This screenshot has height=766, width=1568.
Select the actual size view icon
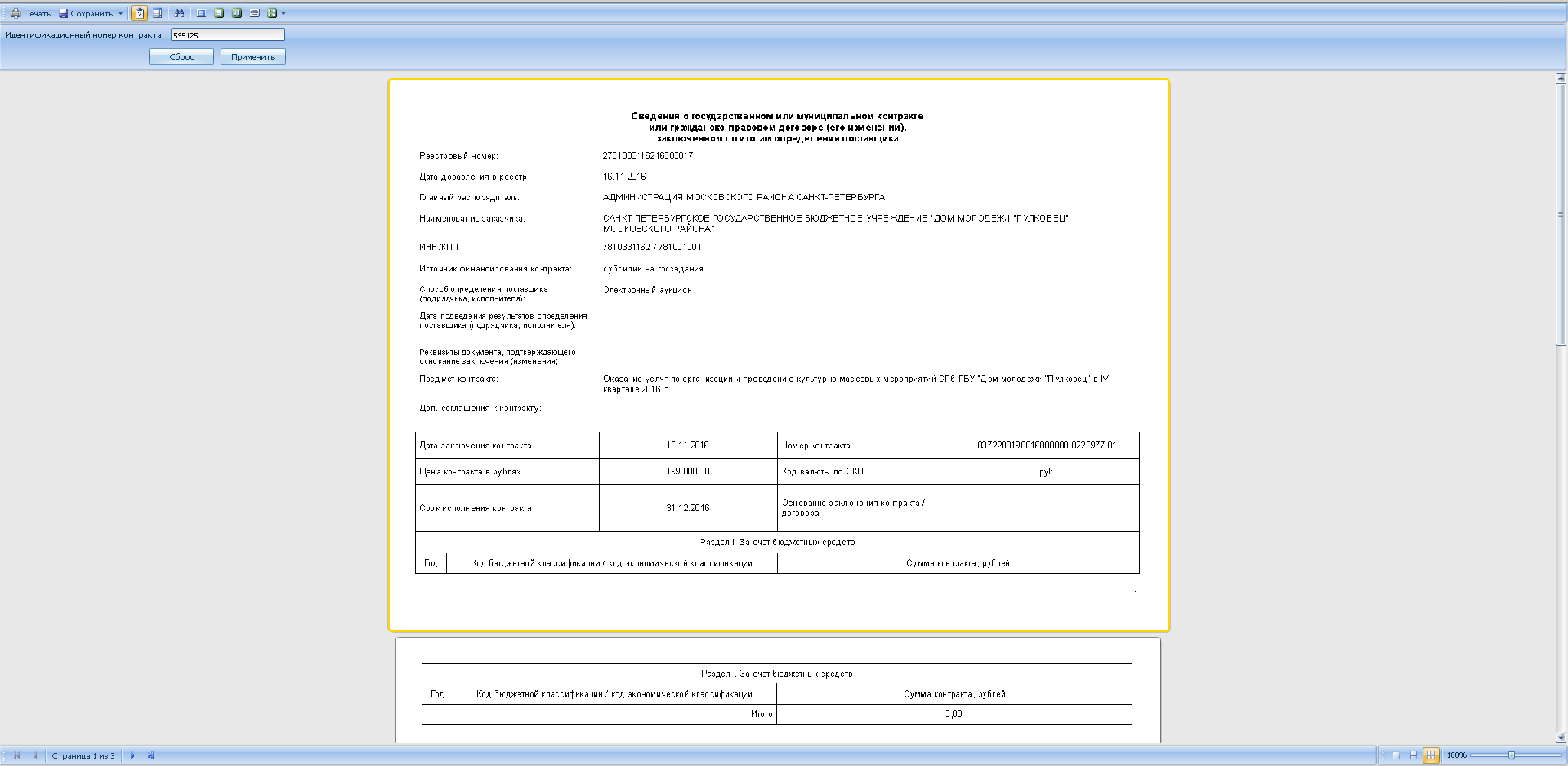click(201, 13)
